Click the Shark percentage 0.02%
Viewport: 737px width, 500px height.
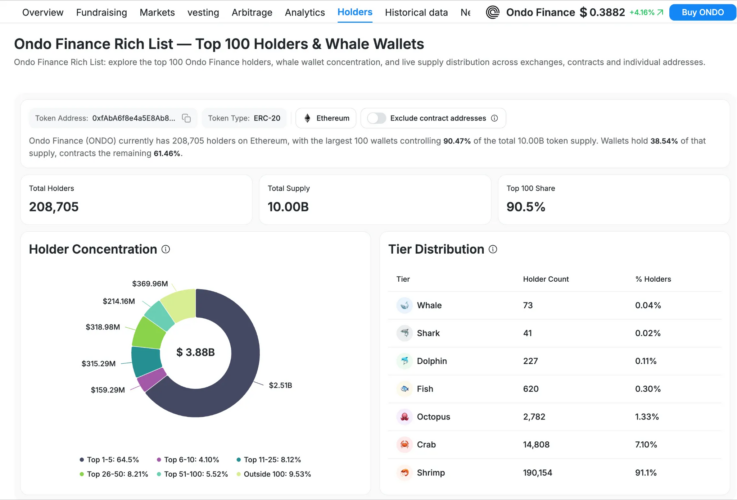tap(648, 333)
